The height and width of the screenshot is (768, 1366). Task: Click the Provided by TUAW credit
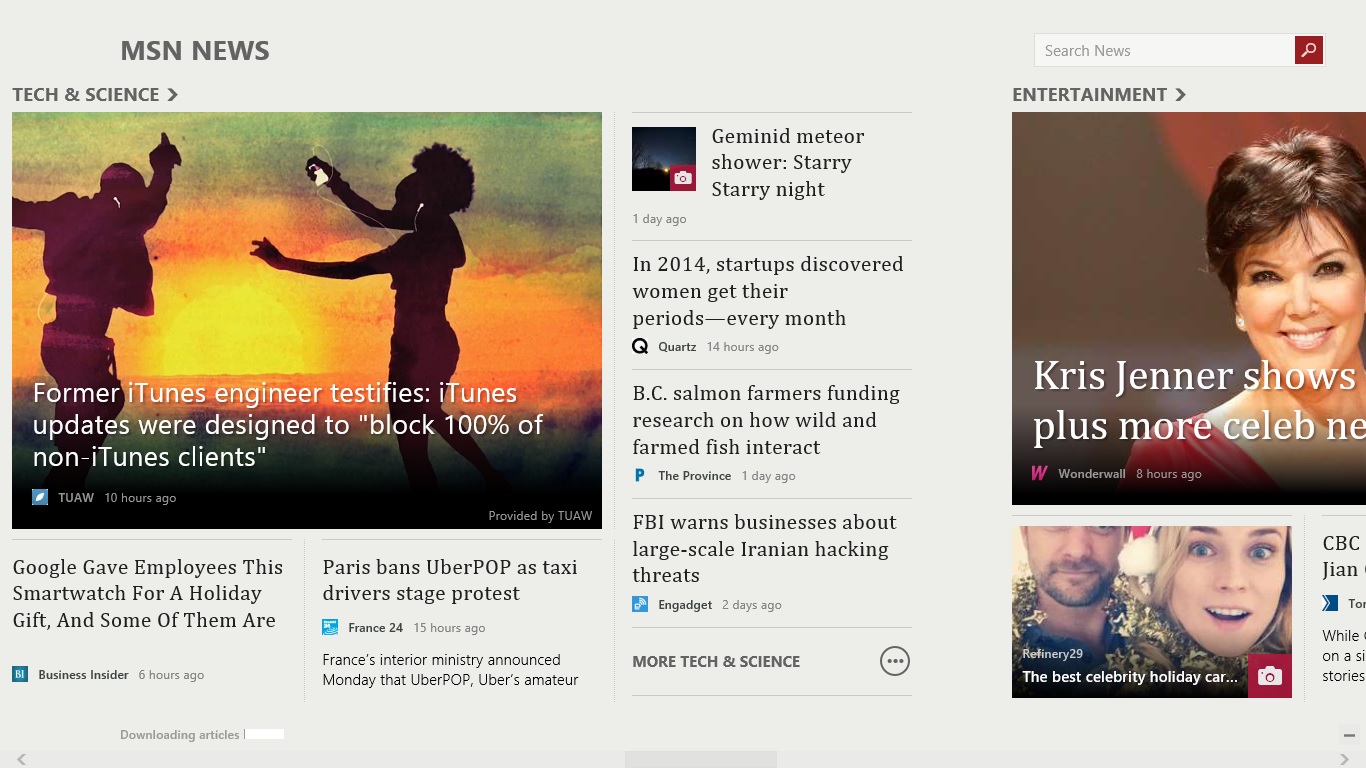540,516
